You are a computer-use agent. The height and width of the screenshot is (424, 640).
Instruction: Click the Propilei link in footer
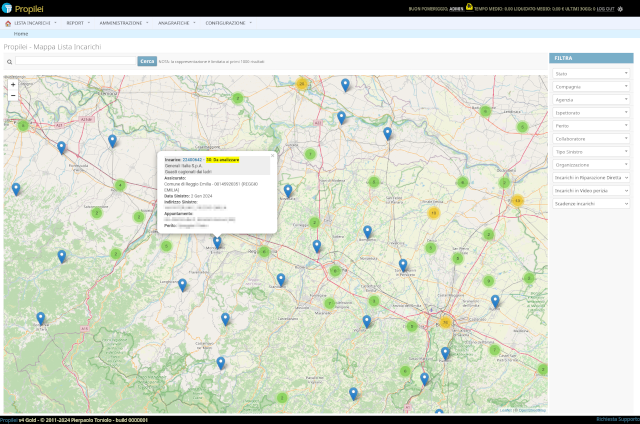(x=9, y=420)
